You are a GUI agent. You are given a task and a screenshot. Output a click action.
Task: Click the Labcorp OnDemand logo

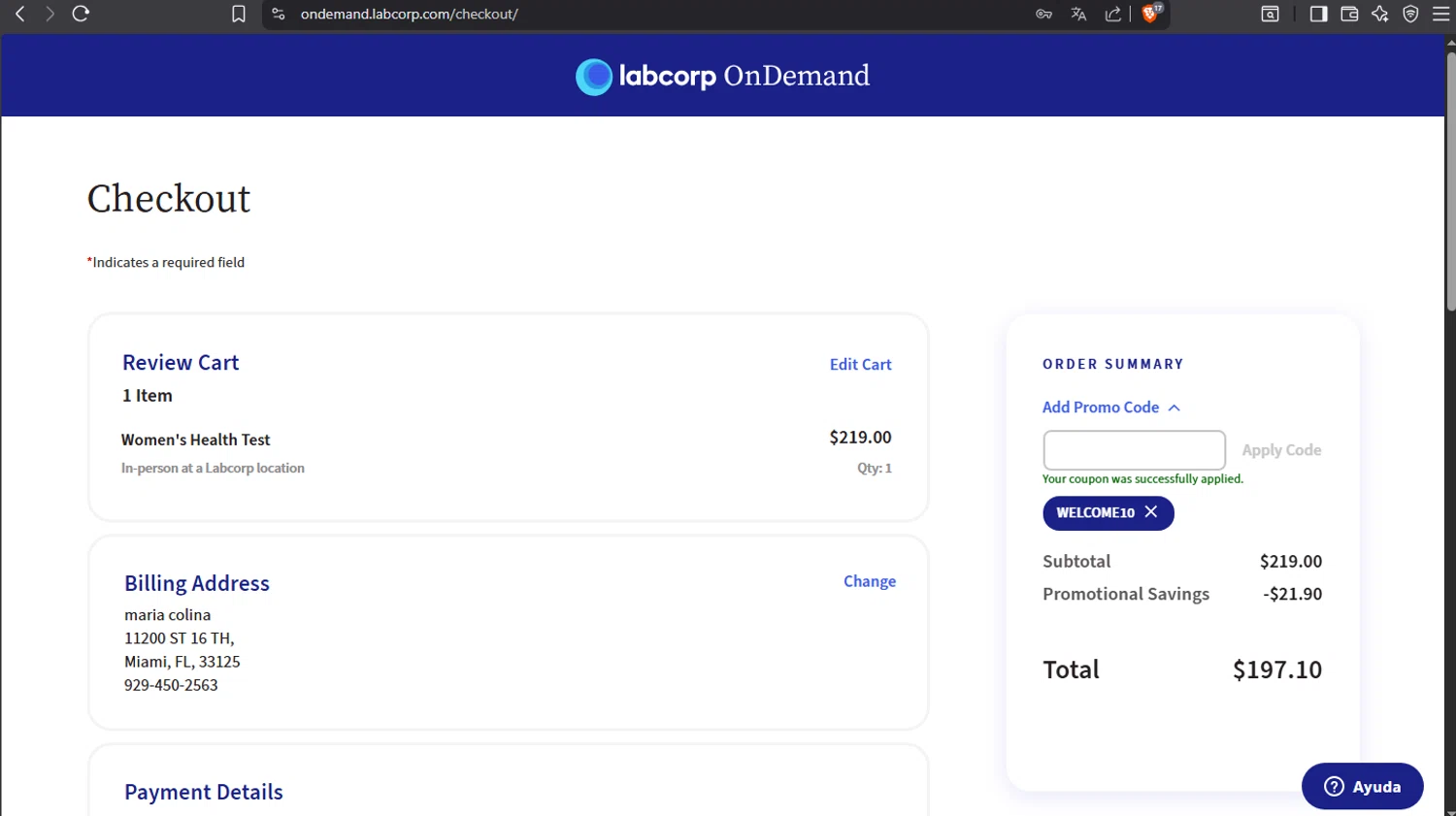click(x=722, y=76)
